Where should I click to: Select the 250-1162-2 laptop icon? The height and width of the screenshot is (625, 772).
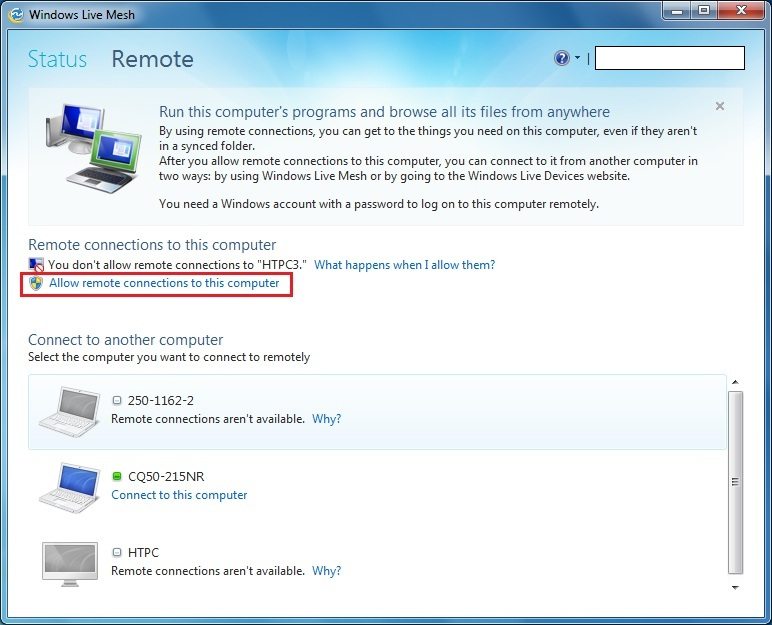tap(70, 412)
